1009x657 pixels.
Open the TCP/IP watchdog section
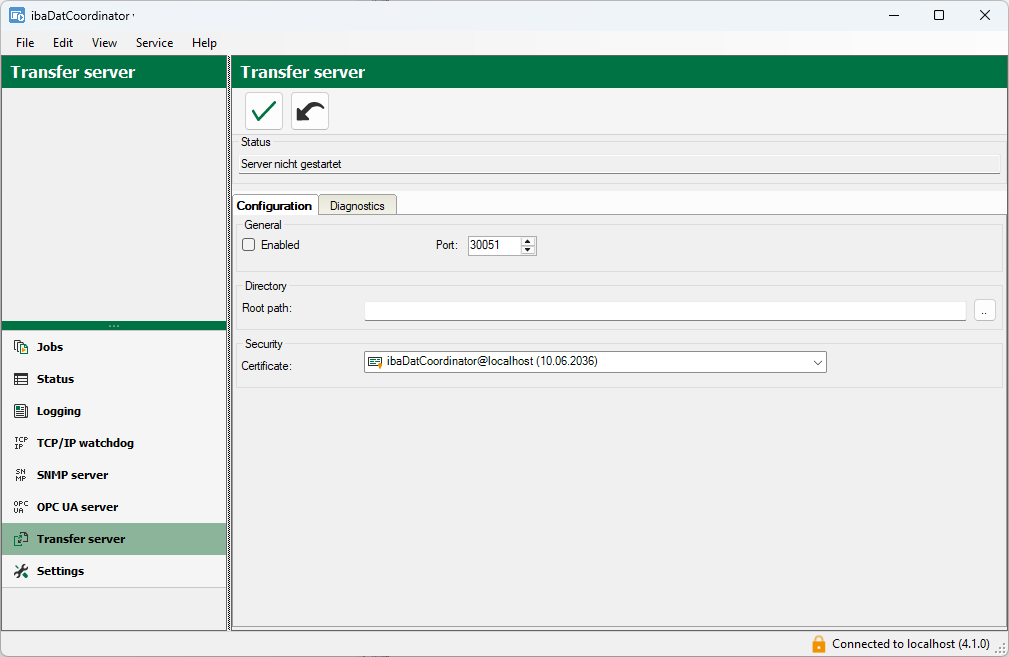point(114,443)
